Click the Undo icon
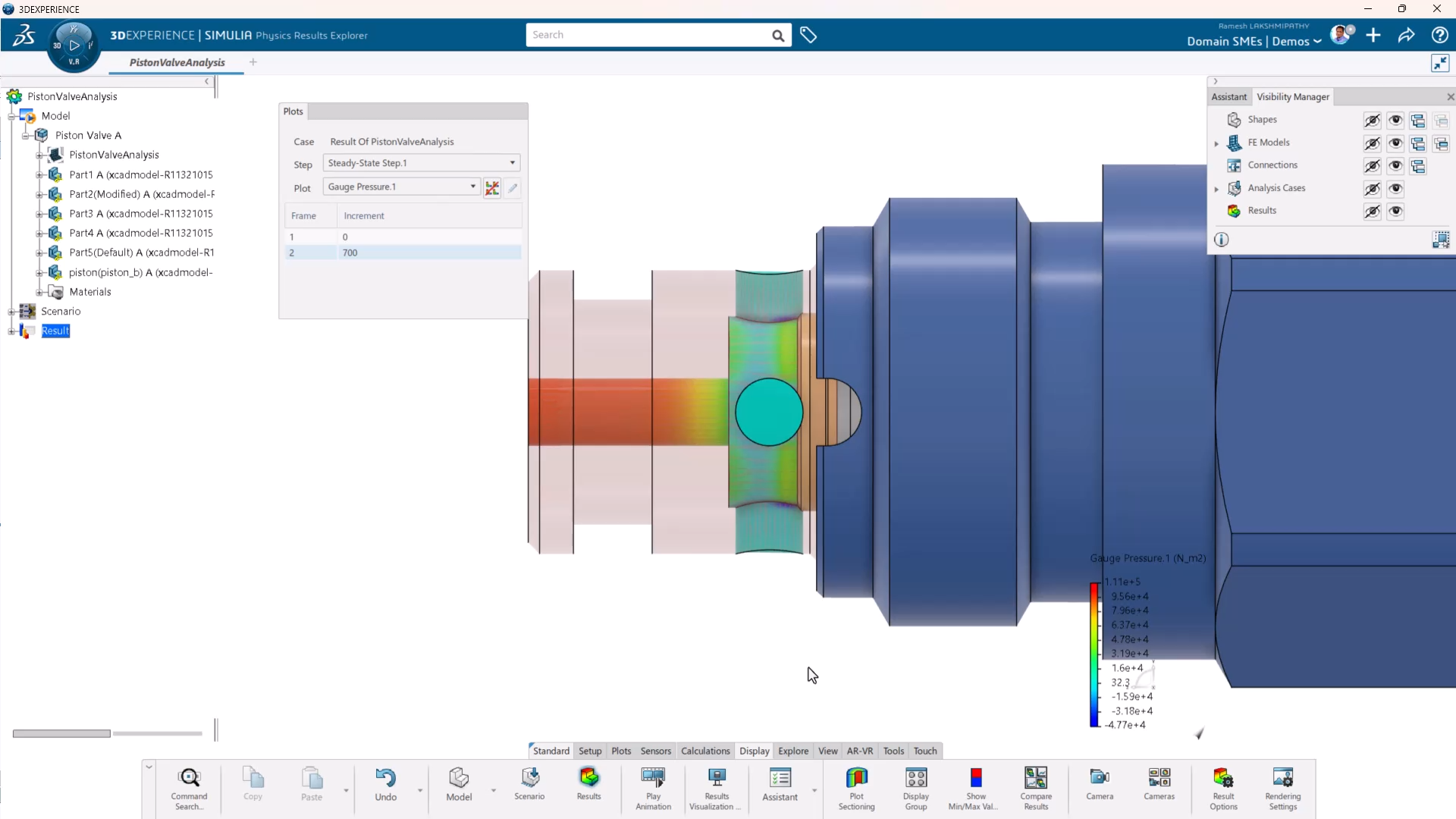Image resolution: width=1456 pixels, height=819 pixels. (x=385, y=777)
